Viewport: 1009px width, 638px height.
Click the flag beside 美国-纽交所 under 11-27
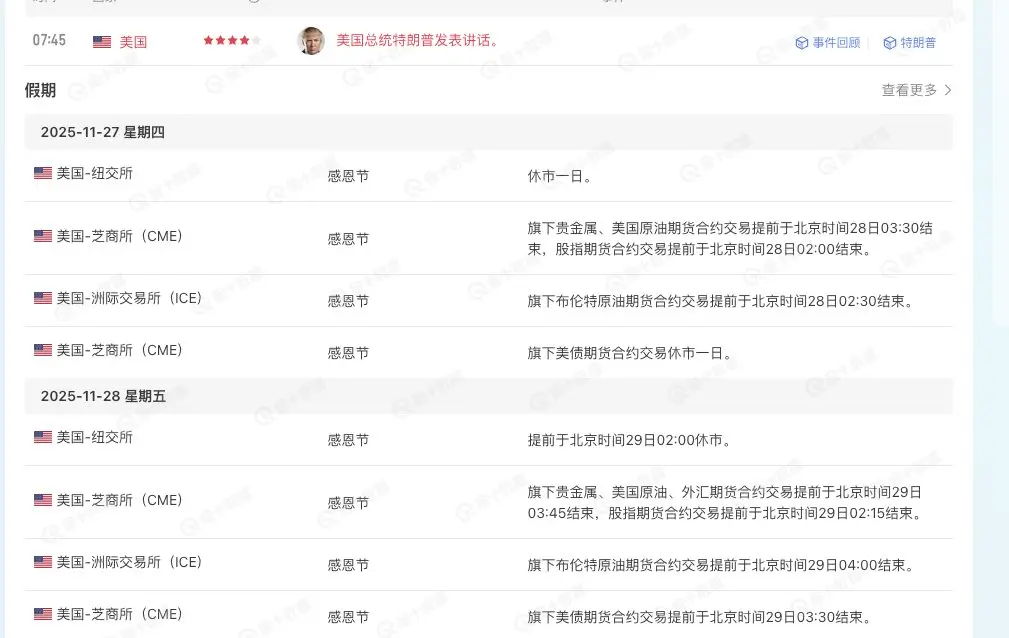pyautogui.click(x=42, y=173)
